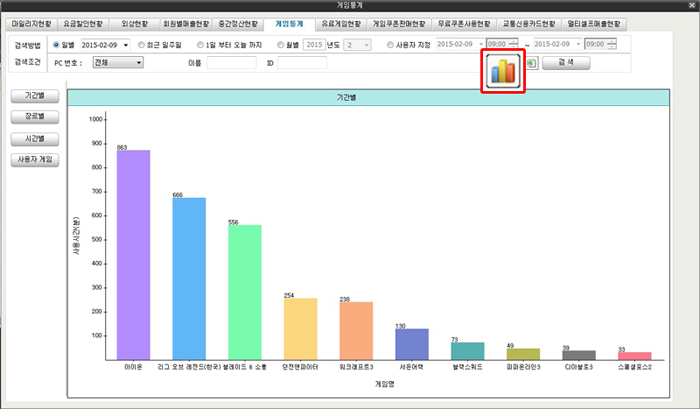Switch to the 중간정산현황 tab
Viewport: 700px width, 409px height.
point(238,24)
